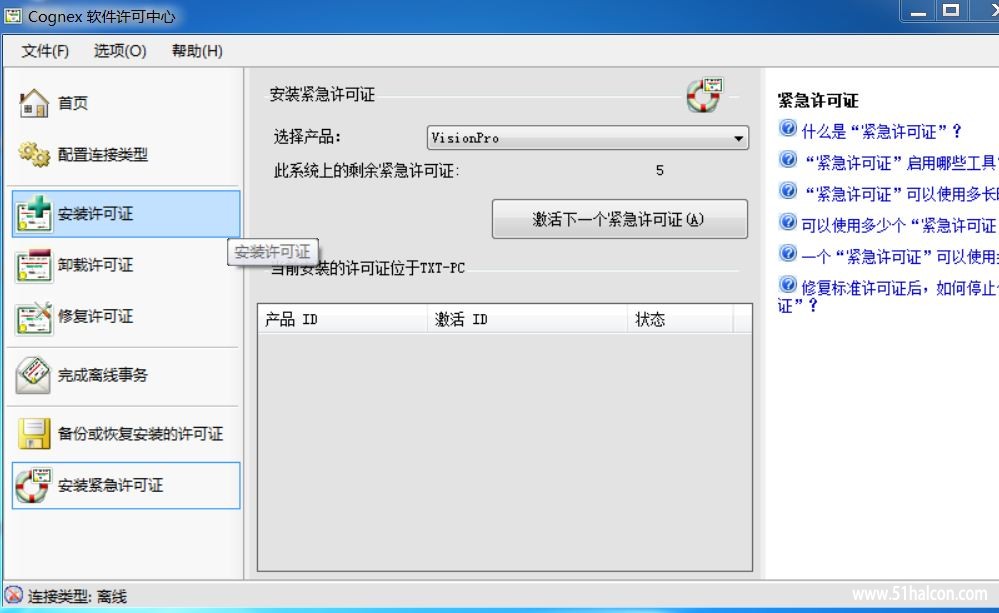The image size is (999, 613).
Task: Click the remaining emergency licenses value 5
Action: [x=659, y=171]
